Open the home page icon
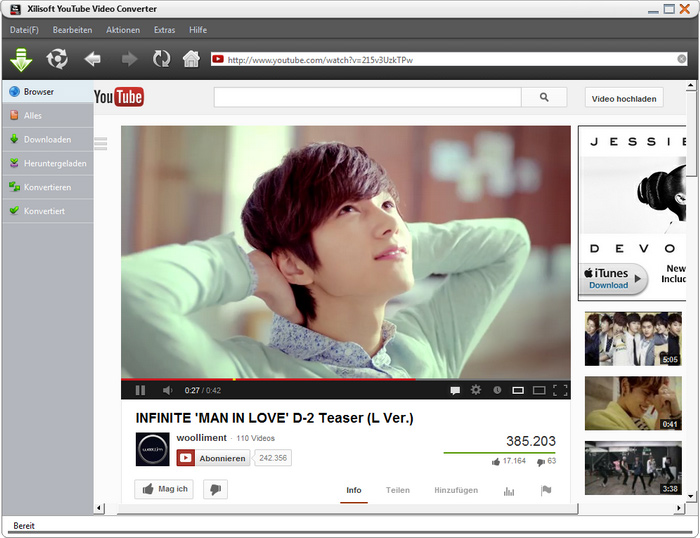Screen dimensions: 700x538 [191, 58]
